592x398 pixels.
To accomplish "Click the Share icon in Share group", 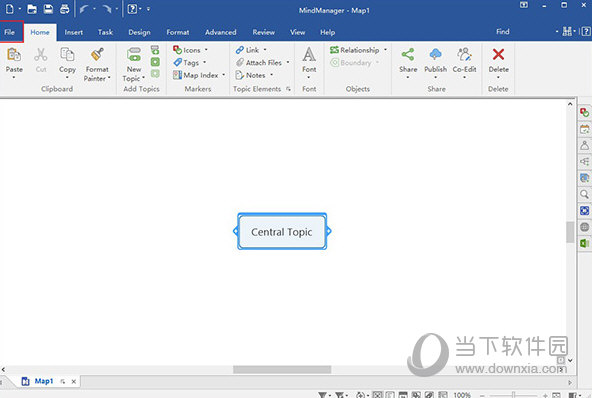I will coord(408,55).
